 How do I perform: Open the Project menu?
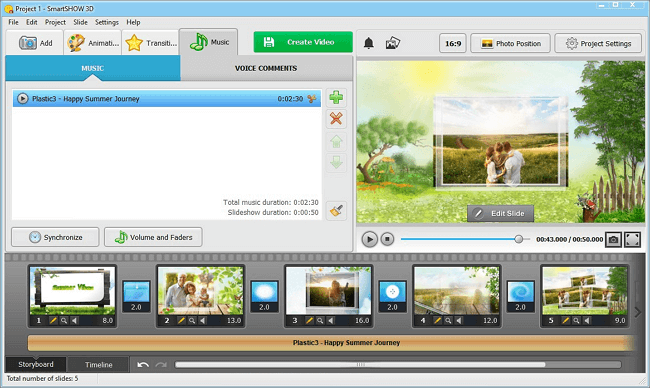tap(55, 22)
